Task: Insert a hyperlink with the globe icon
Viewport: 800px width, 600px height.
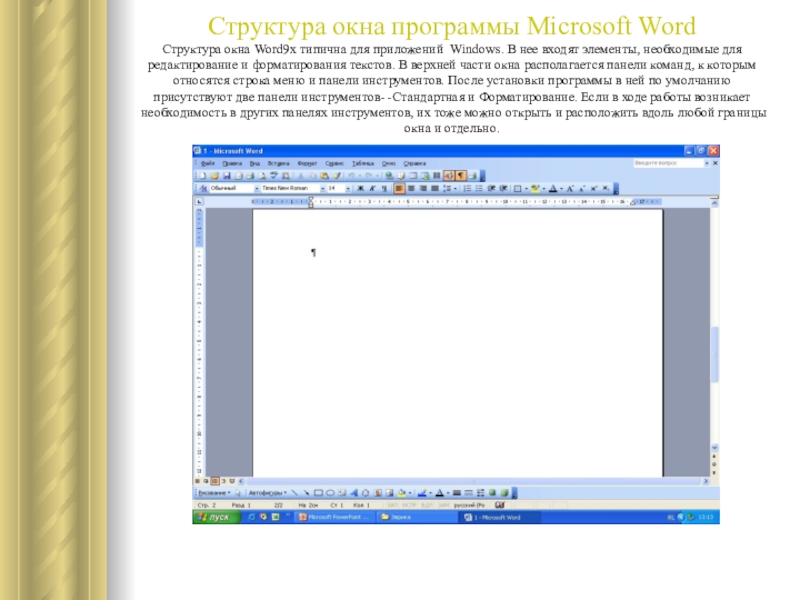Action: [389, 176]
